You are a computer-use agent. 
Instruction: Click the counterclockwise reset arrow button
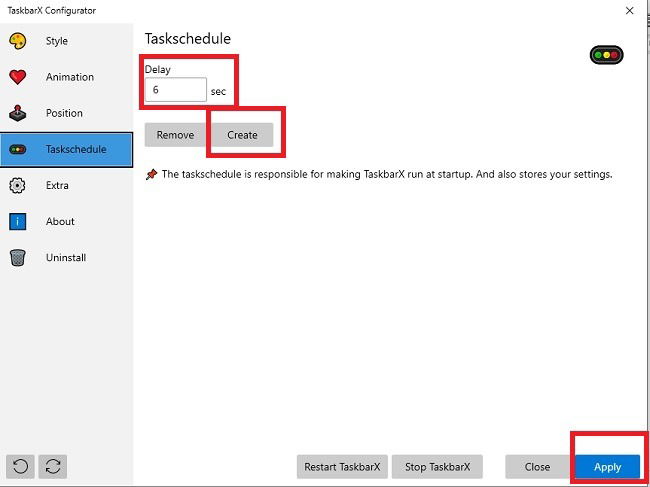20,466
